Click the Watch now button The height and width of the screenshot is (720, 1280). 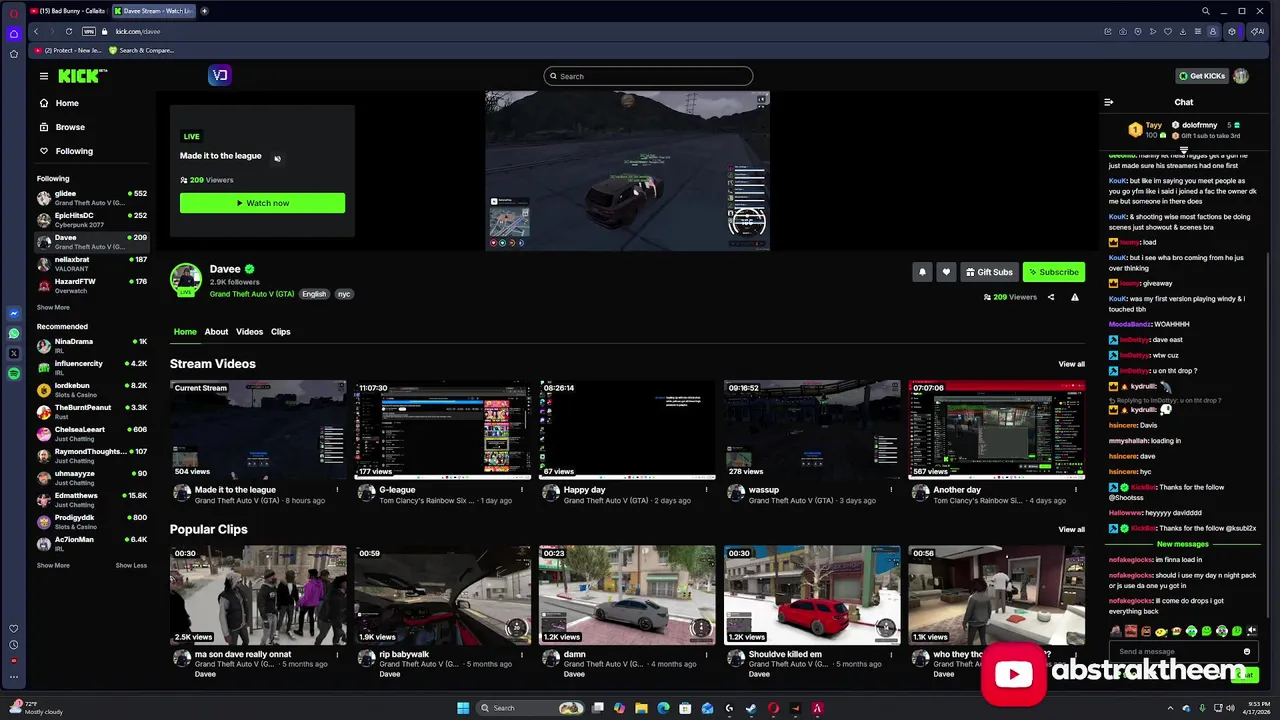pyautogui.click(x=262, y=203)
